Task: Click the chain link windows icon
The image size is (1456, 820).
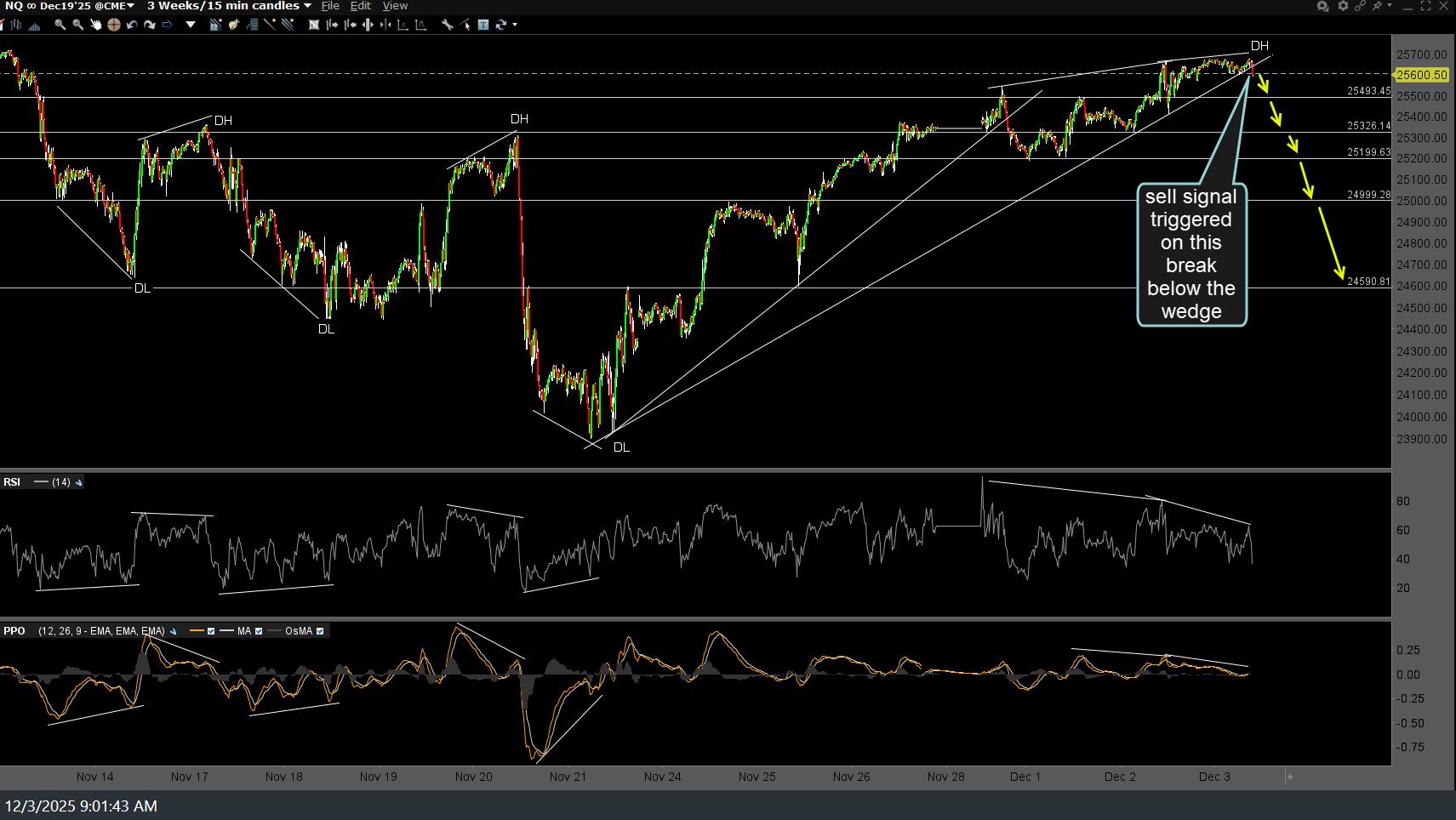Action: pyautogui.click(x=1360, y=6)
